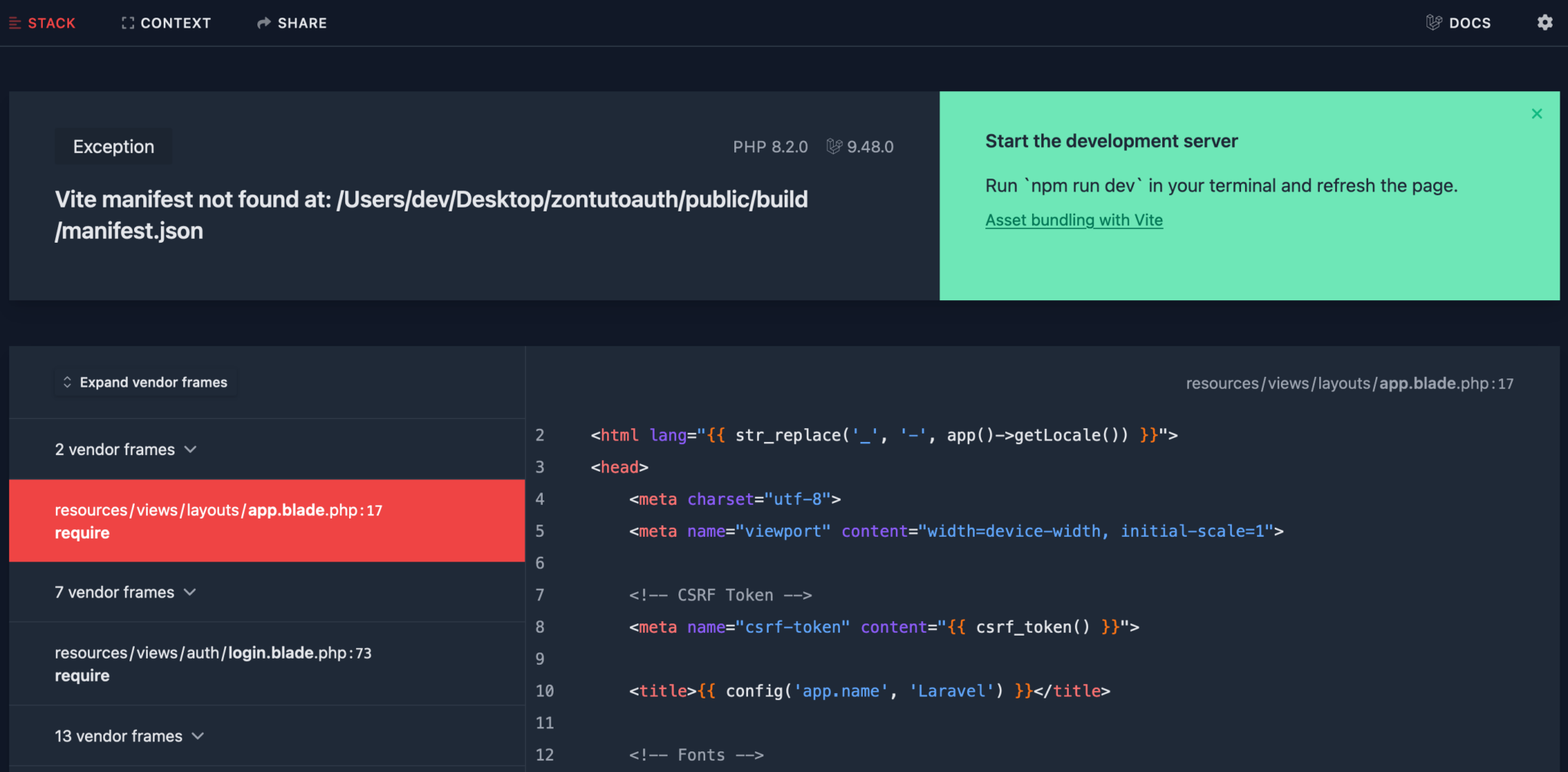1568x772 pixels.
Task: Open the settings gear
Action: [x=1545, y=22]
